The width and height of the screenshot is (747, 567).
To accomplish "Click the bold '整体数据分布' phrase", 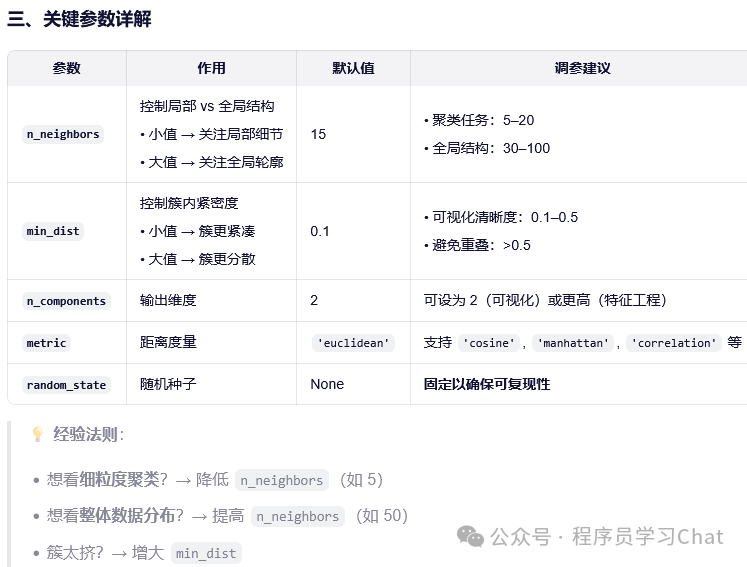I will 127,516.
